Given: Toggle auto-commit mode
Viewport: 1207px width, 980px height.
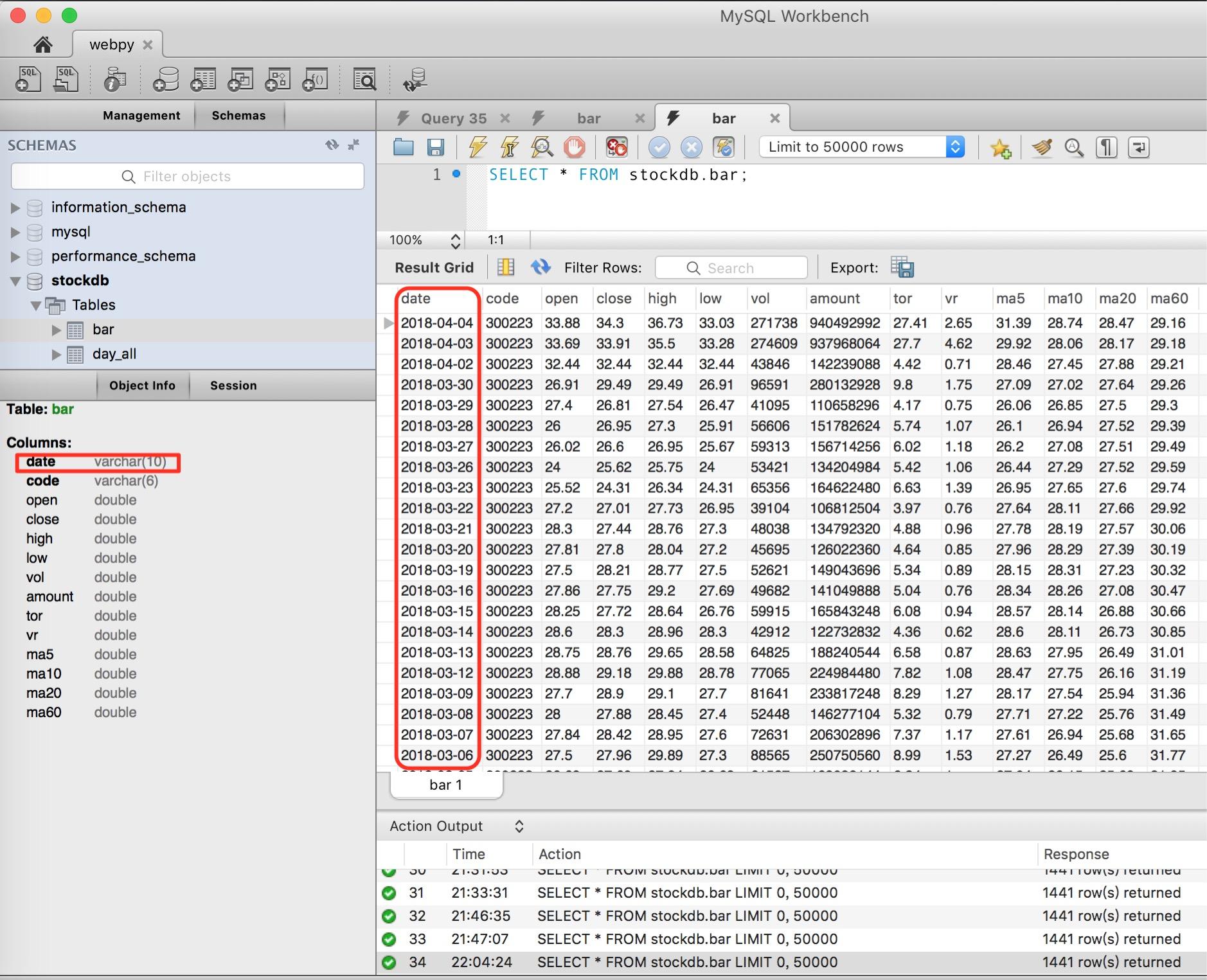Looking at the screenshot, I should (x=724, y=147).
